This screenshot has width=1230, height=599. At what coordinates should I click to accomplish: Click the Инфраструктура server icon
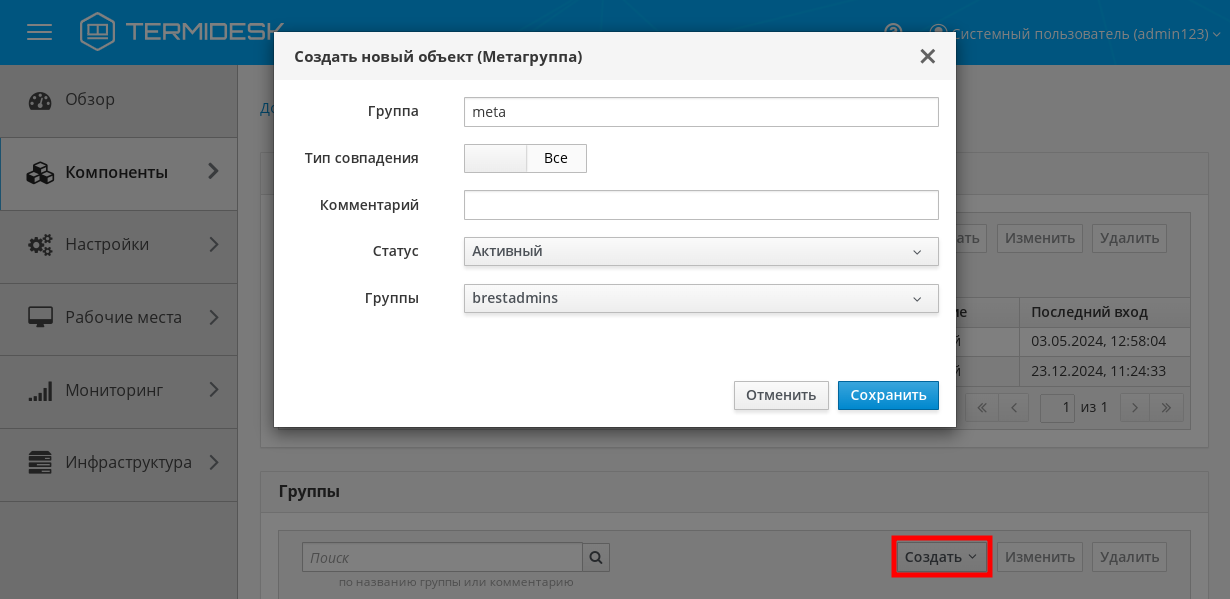tap(40, 463)
